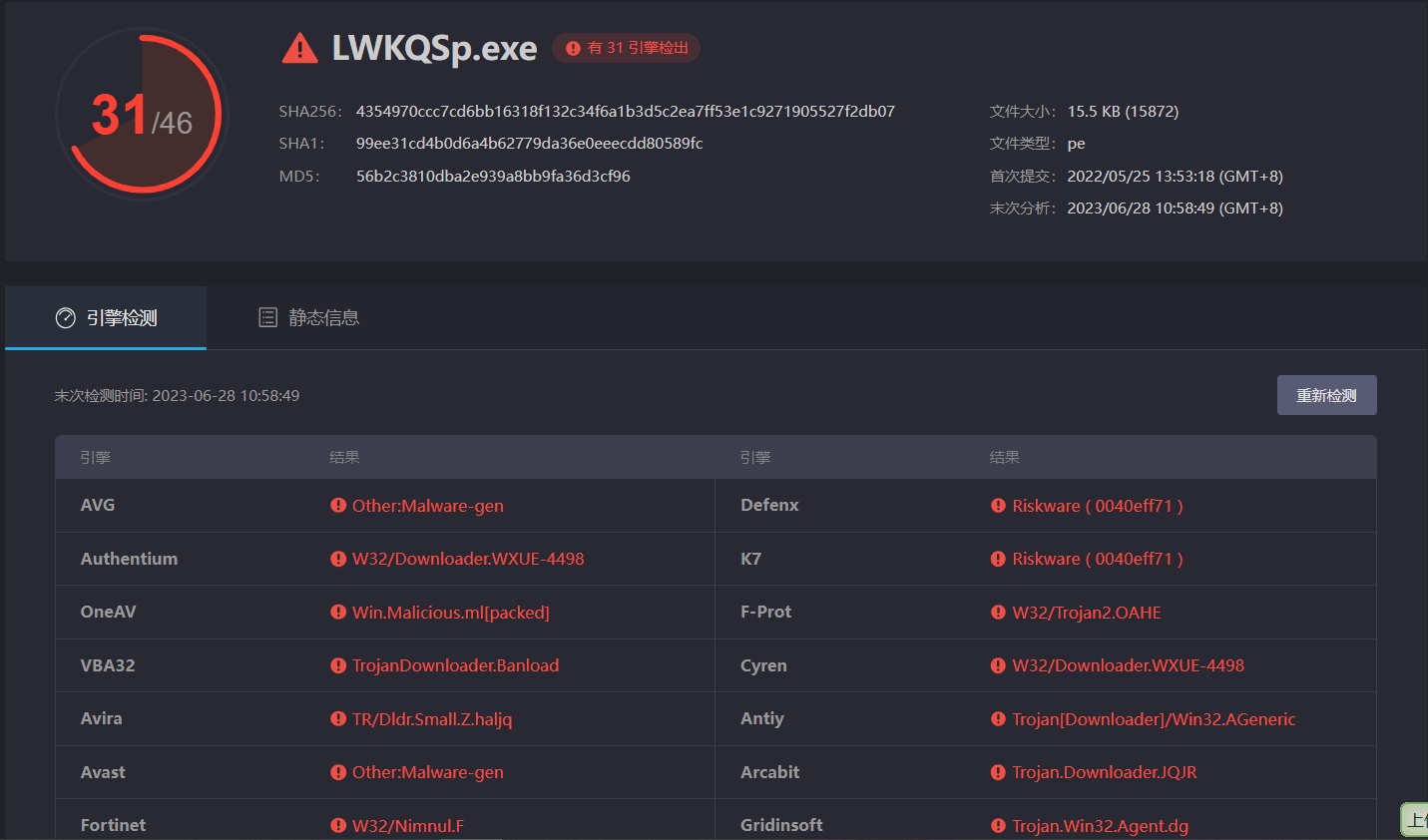The width and height of the screenshot is (1428, 840).
Task: Click alert icon beside TrojanDownloader.Banload
Action: pyautogui.click(x=338, y=665)
